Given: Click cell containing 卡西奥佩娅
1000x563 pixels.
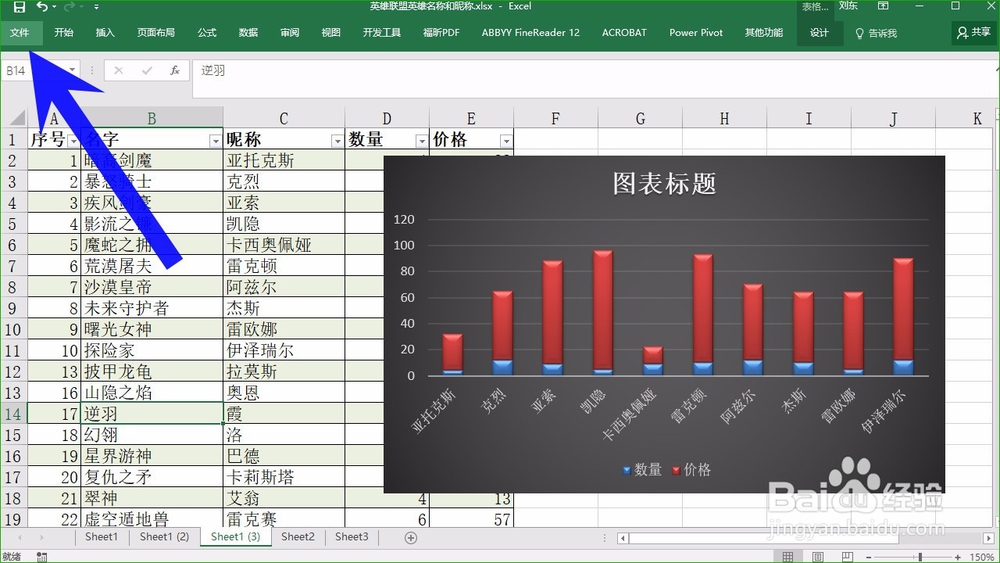Looking at the screenshot, I should [284, 245].
